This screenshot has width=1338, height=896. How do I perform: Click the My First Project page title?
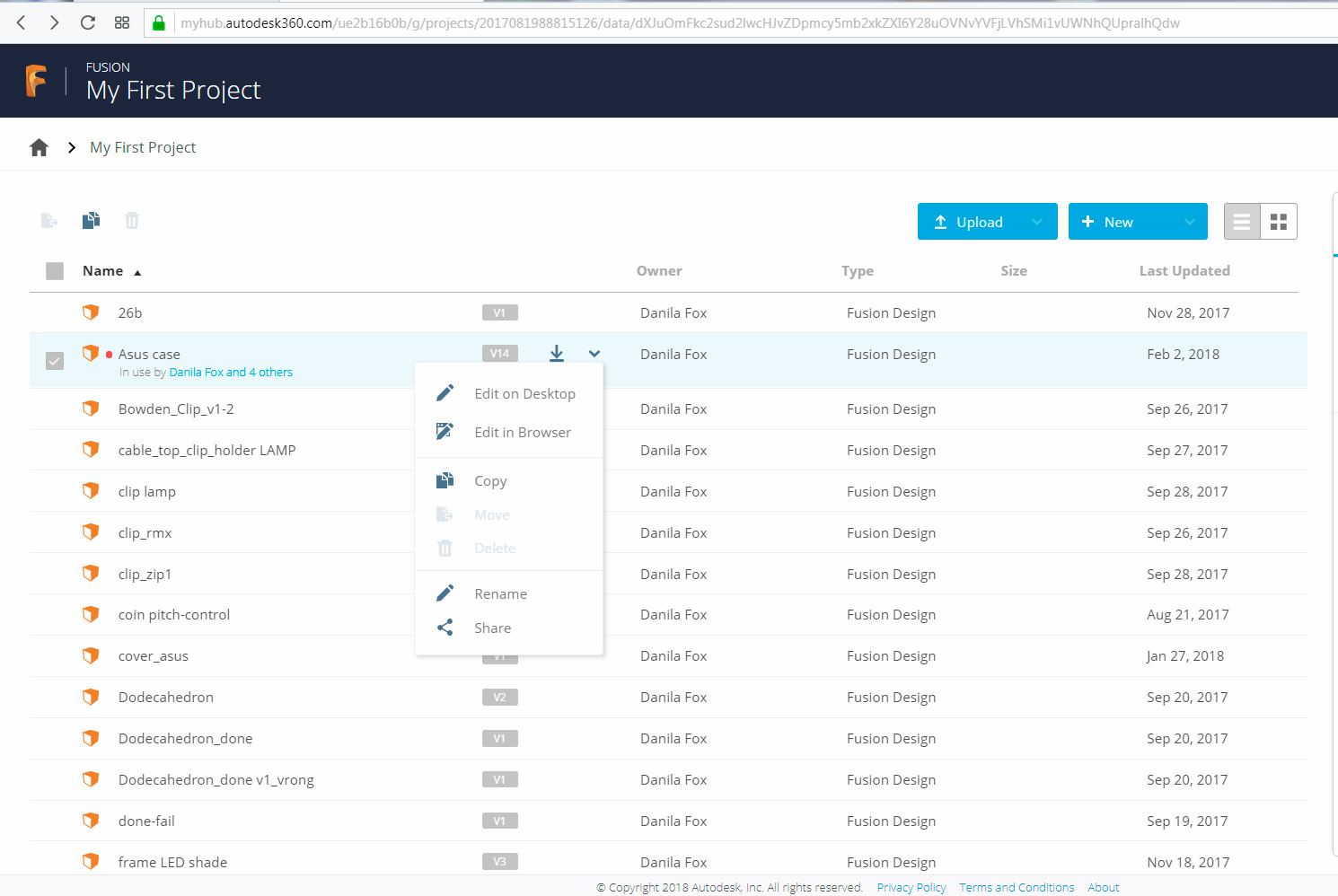pyautogui.click(x=173, y=90)
